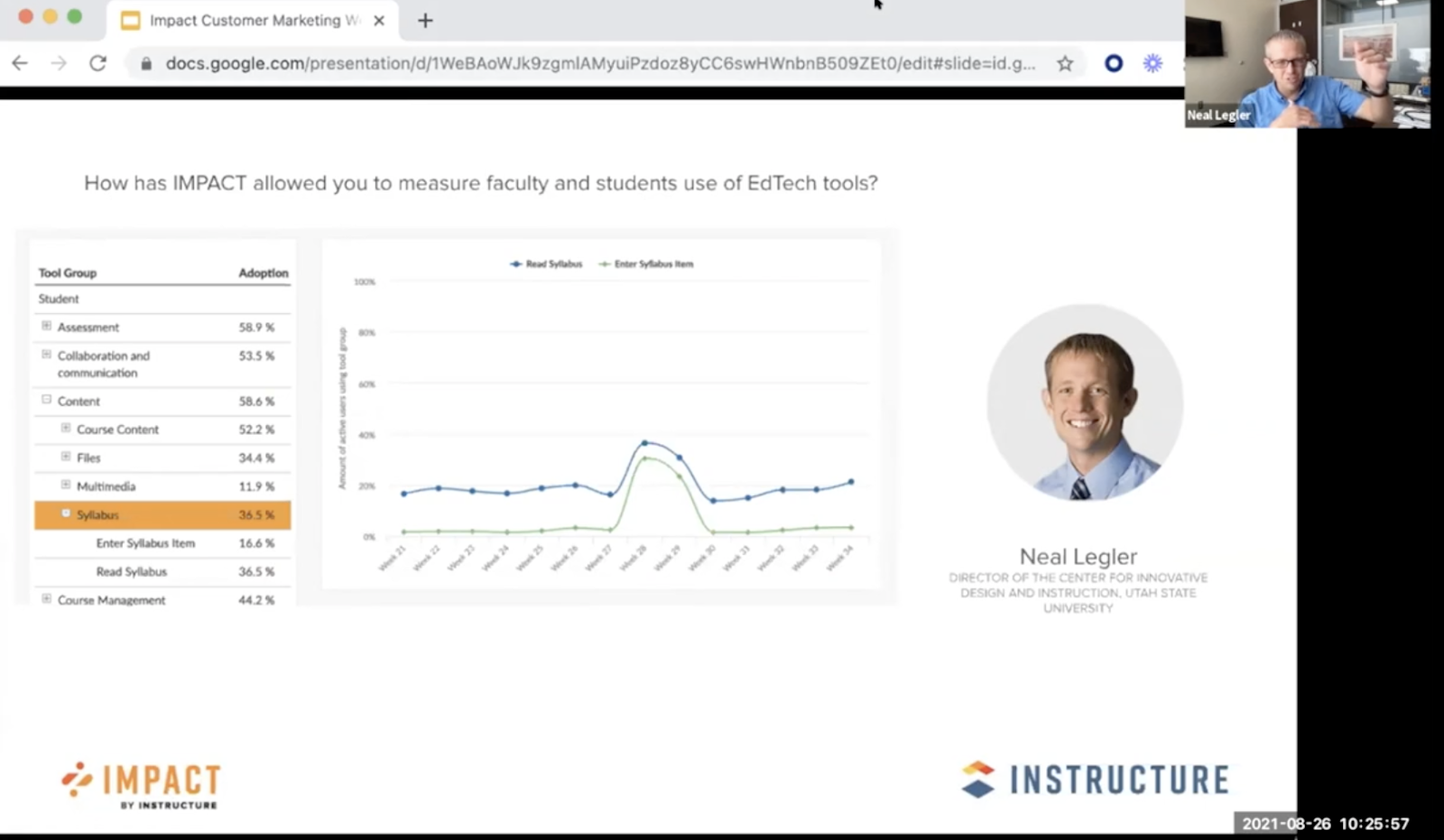Click the Director title text under the name

(1078, 593)
